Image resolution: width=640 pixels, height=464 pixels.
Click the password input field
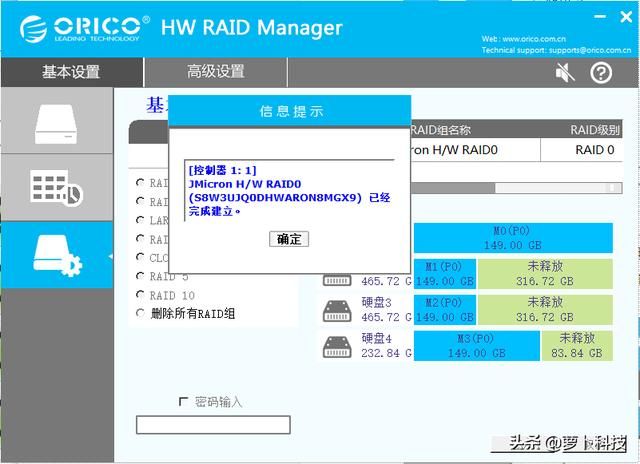pos(213,425)
